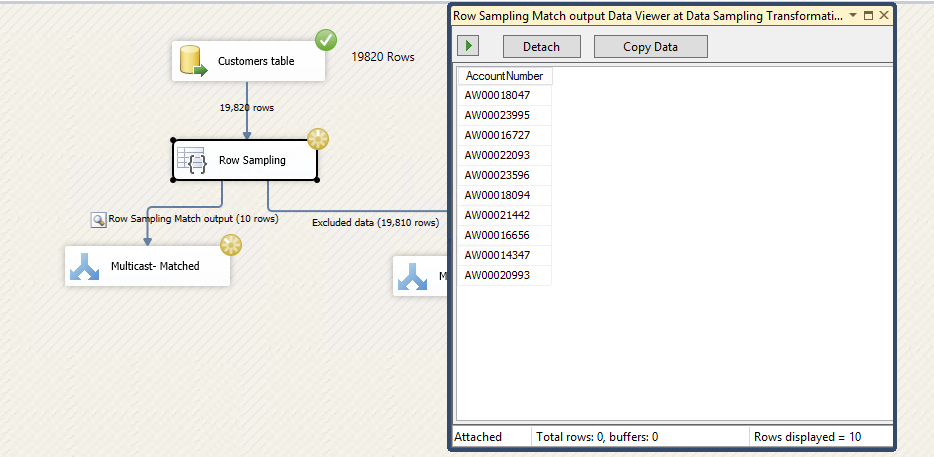This screenshot has height=457, width=934.
Task: Click the Multicast- Matched split-arrow icon
Action: pyautogui.click(x=85, y=266)
